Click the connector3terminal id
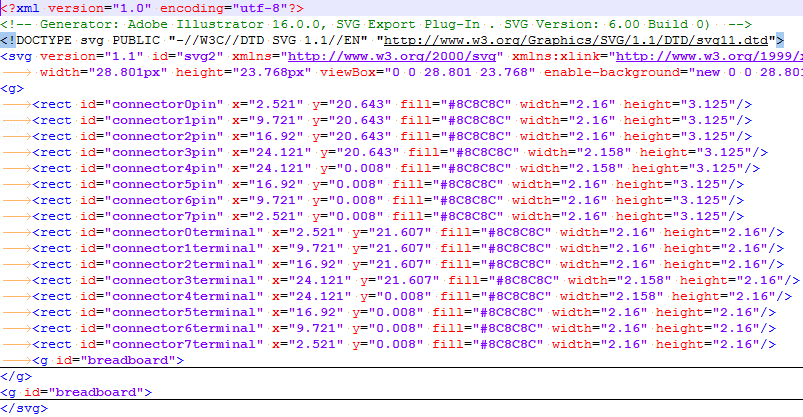 pos(172,281)
